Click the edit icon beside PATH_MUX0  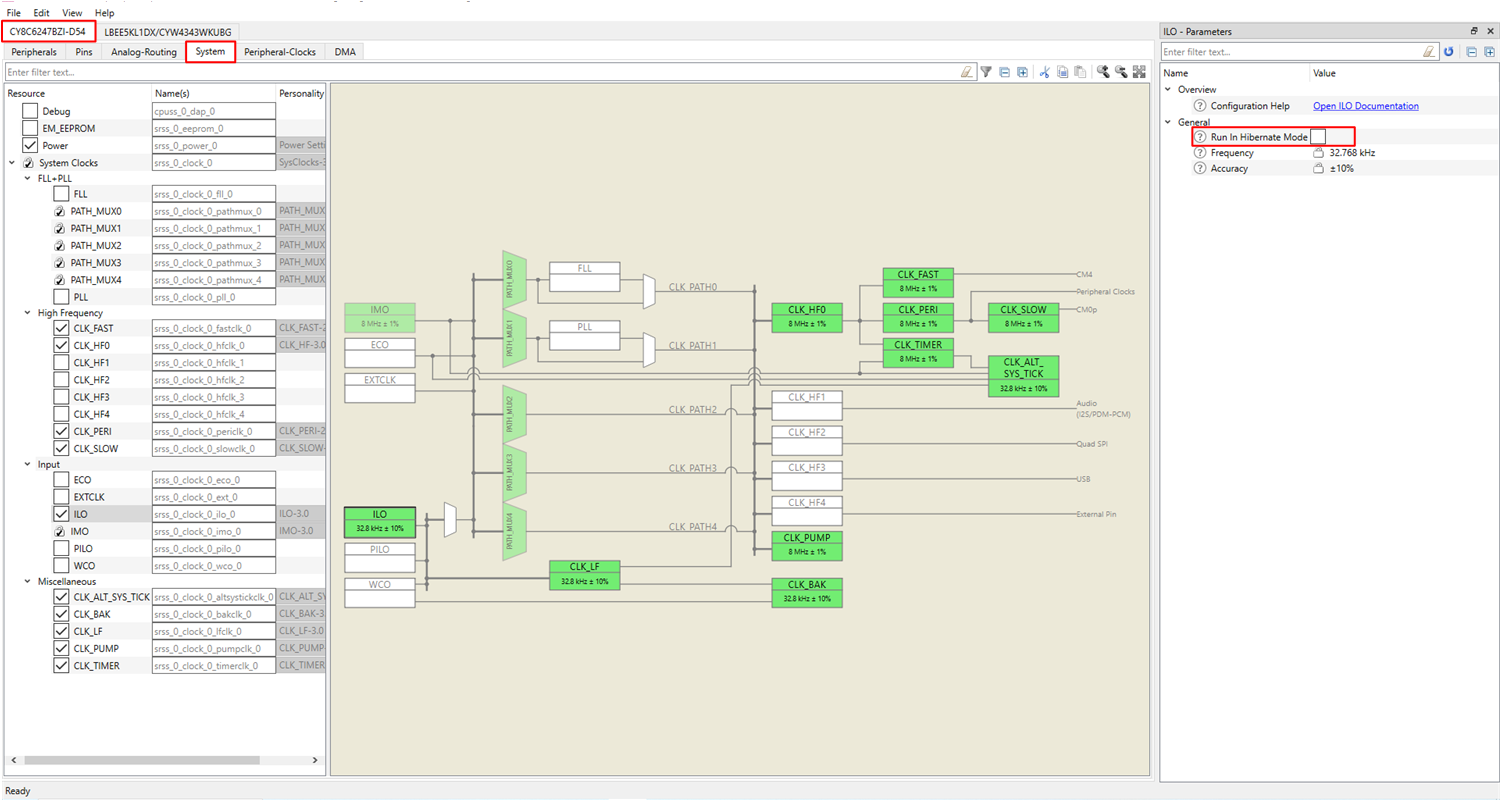click(60, 211)
